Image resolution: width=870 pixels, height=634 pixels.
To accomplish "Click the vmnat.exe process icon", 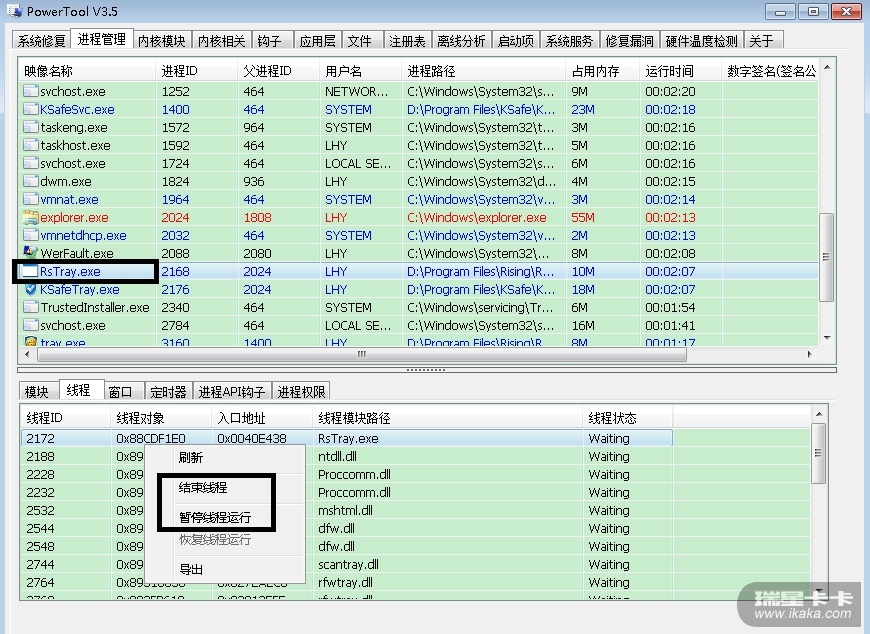I will 31,199.
